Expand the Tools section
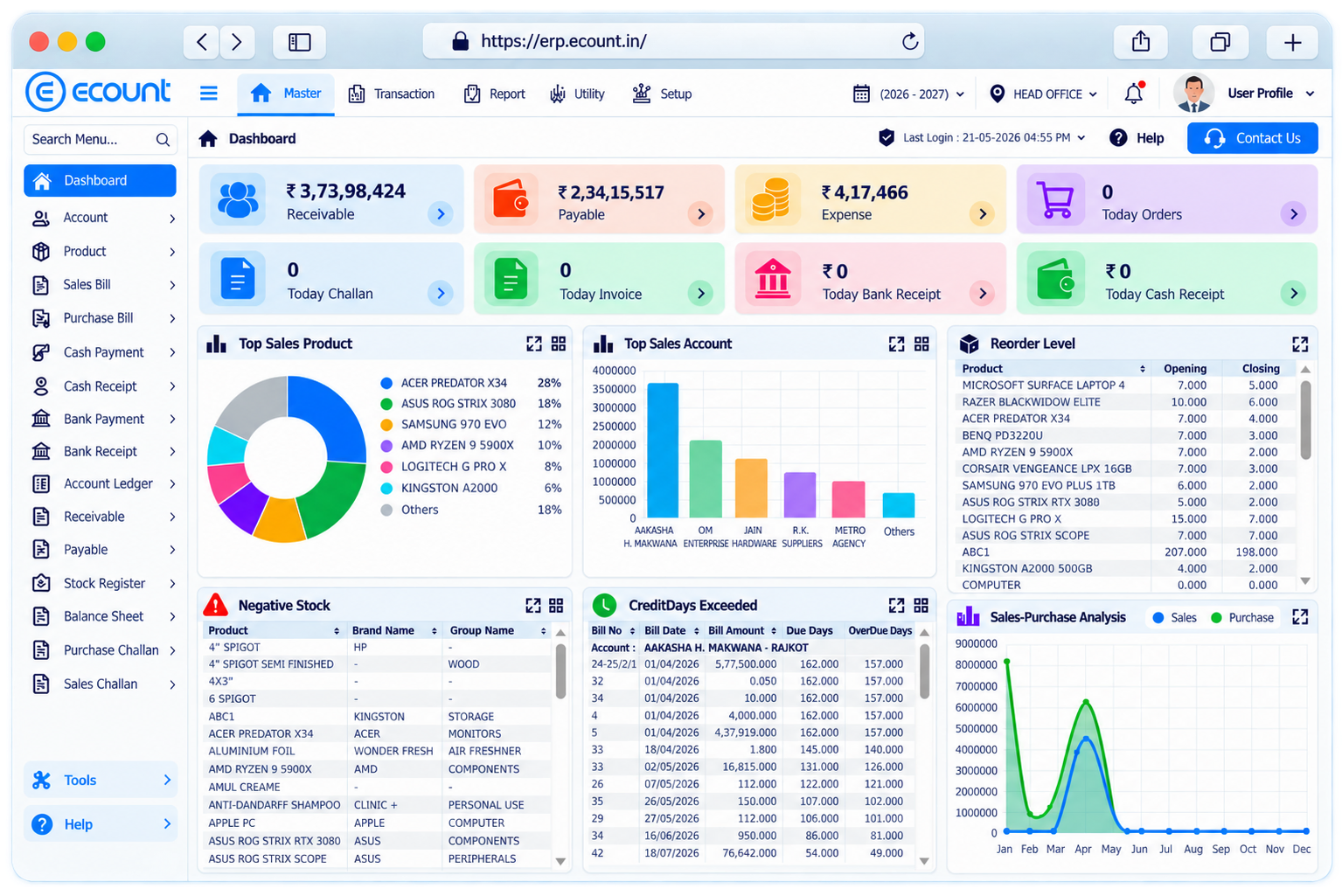The width and height of the screenshot is (1342, 896). point(101,780)
